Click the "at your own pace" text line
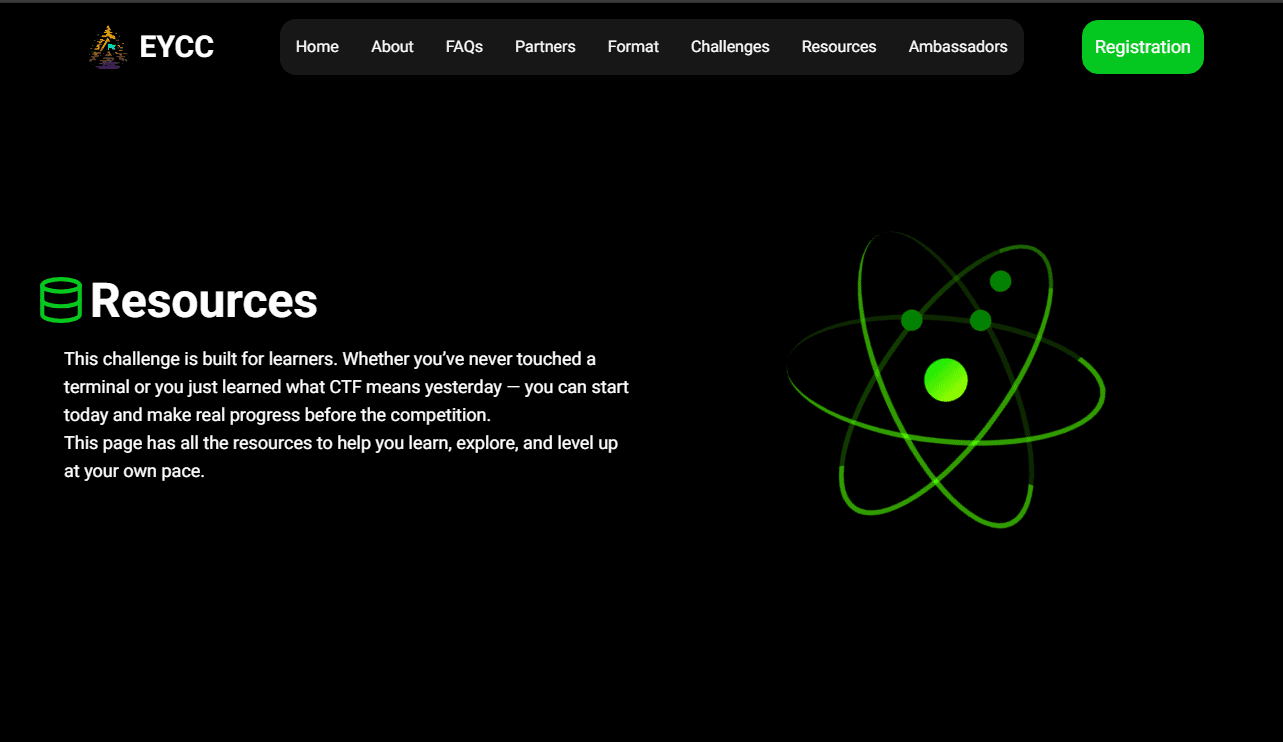 click(x=134, y=472)
